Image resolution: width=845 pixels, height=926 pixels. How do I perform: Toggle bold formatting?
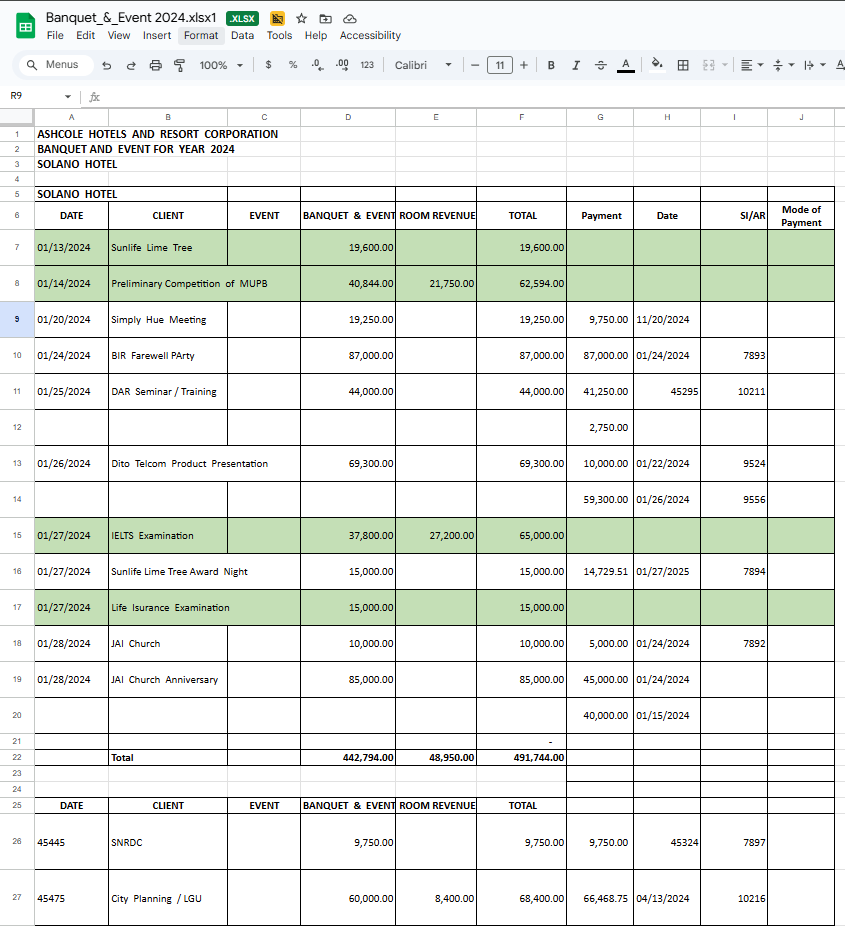tap(551, 65)
